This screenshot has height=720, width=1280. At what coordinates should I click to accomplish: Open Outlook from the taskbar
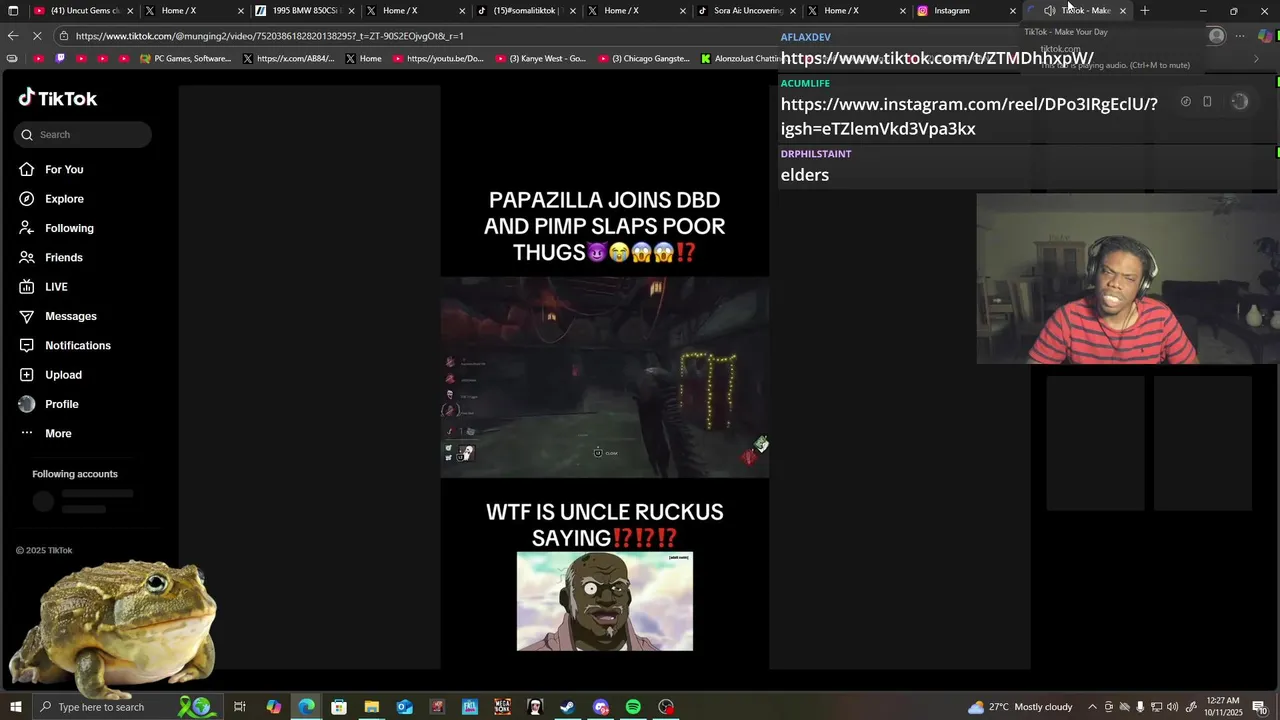[x=404, y=707]
